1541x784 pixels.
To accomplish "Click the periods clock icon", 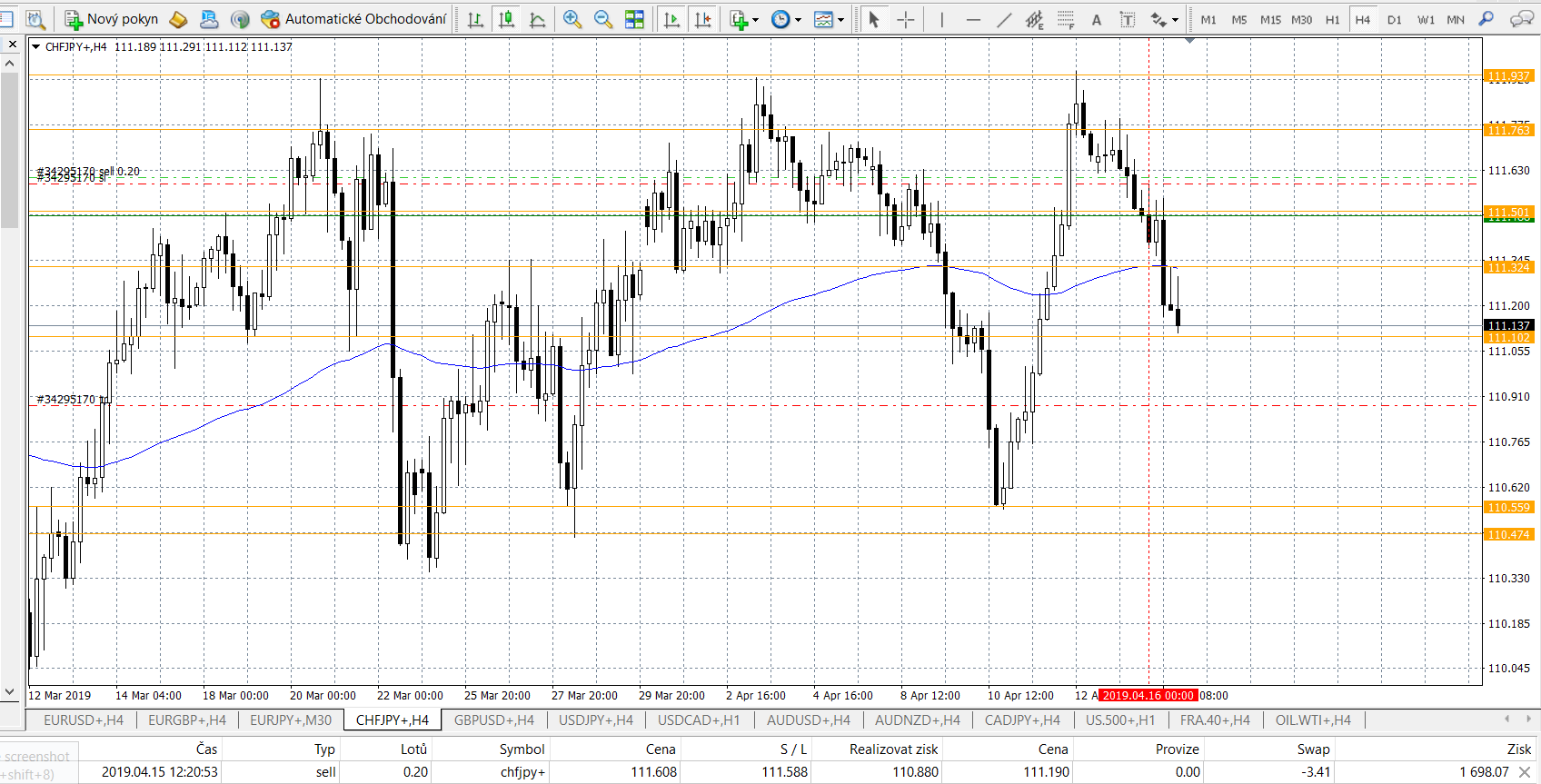I will pyautogui.click(x=780, y=19).
